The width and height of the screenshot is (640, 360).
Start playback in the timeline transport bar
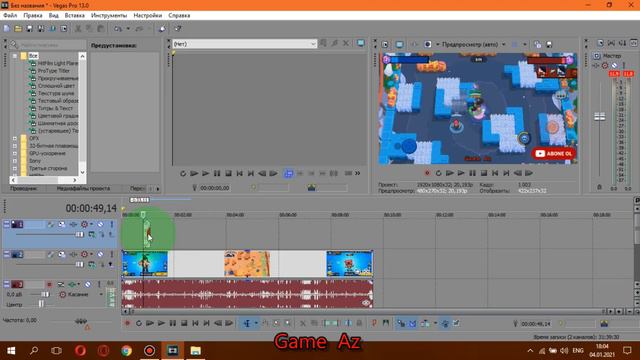point(161,323)
